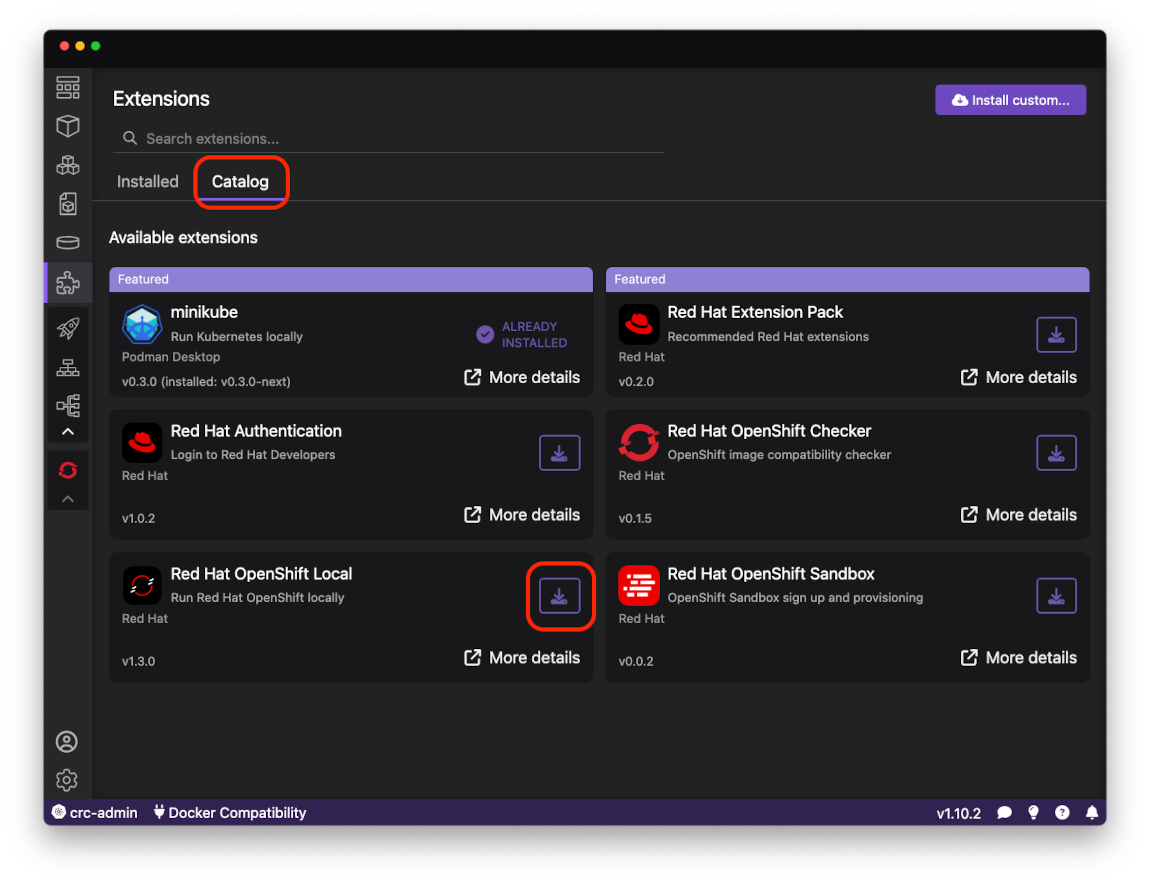Click the Red Hat OpenShift Sandbox title

tap(771, 574)
